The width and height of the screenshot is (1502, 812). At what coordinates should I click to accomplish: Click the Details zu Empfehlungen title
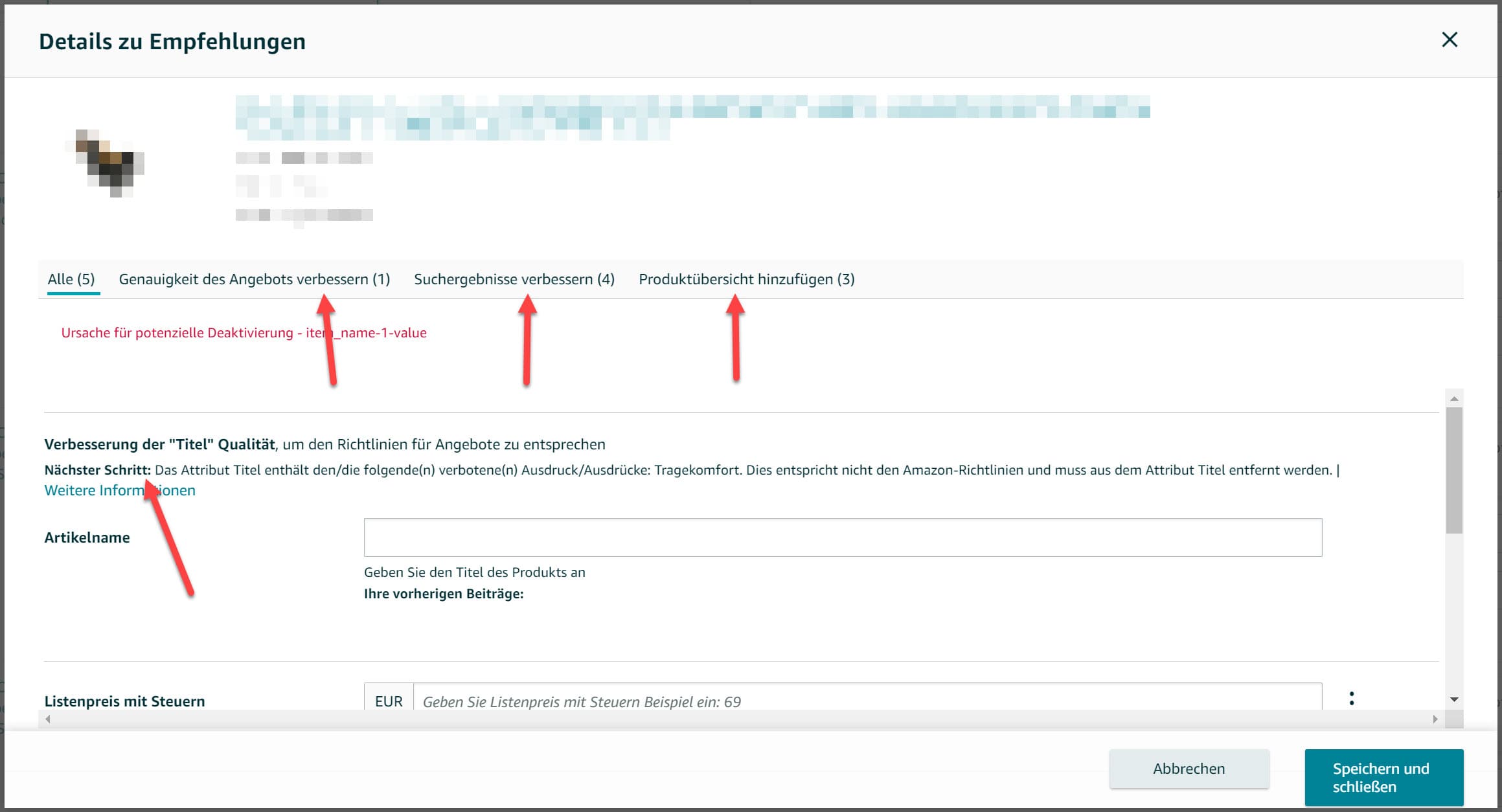[172, 41]
